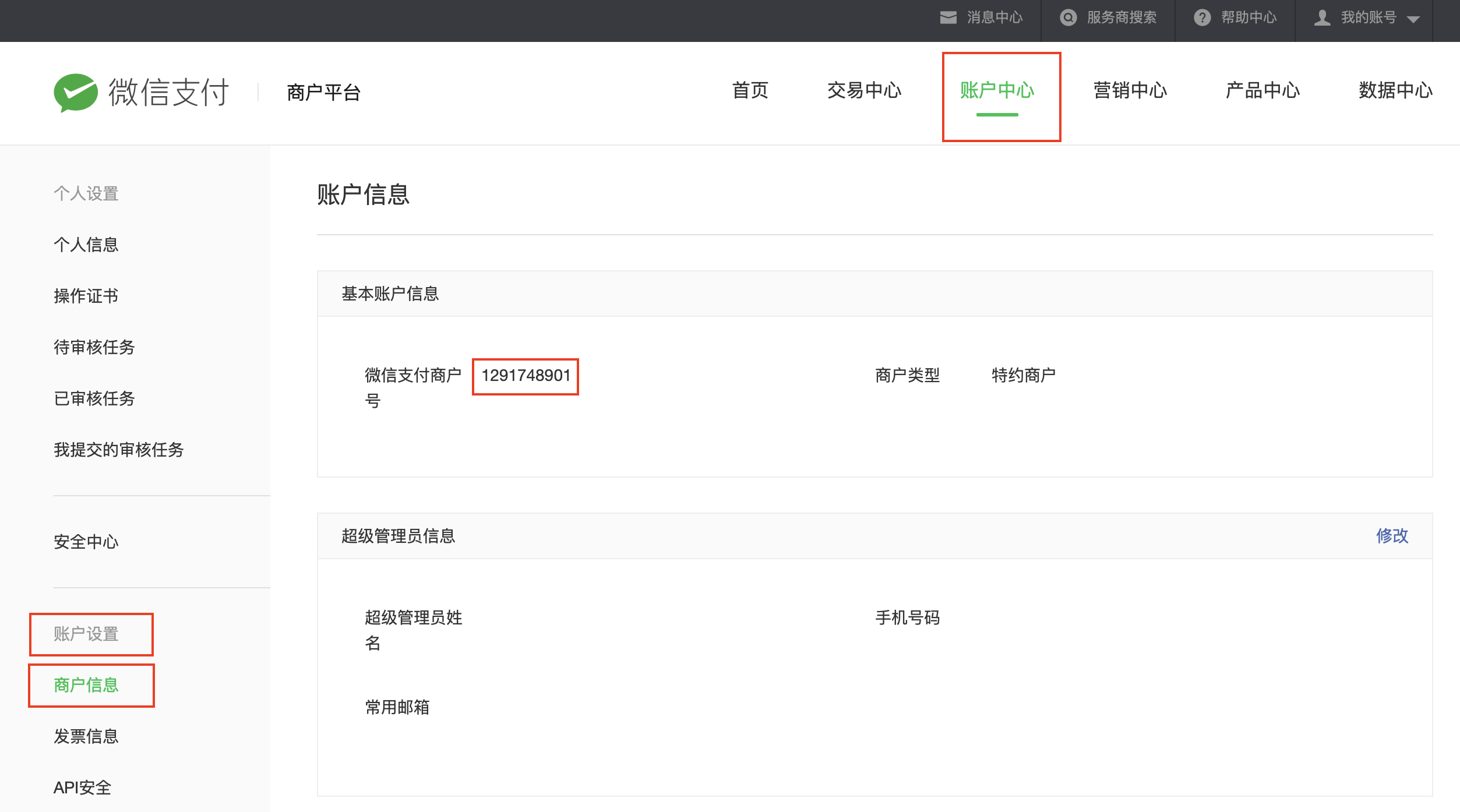This screenshot has width=1460, height=812.
Task: Click the 修改 link for 超级管理员信息
Action: click(x=1392, y=536)
